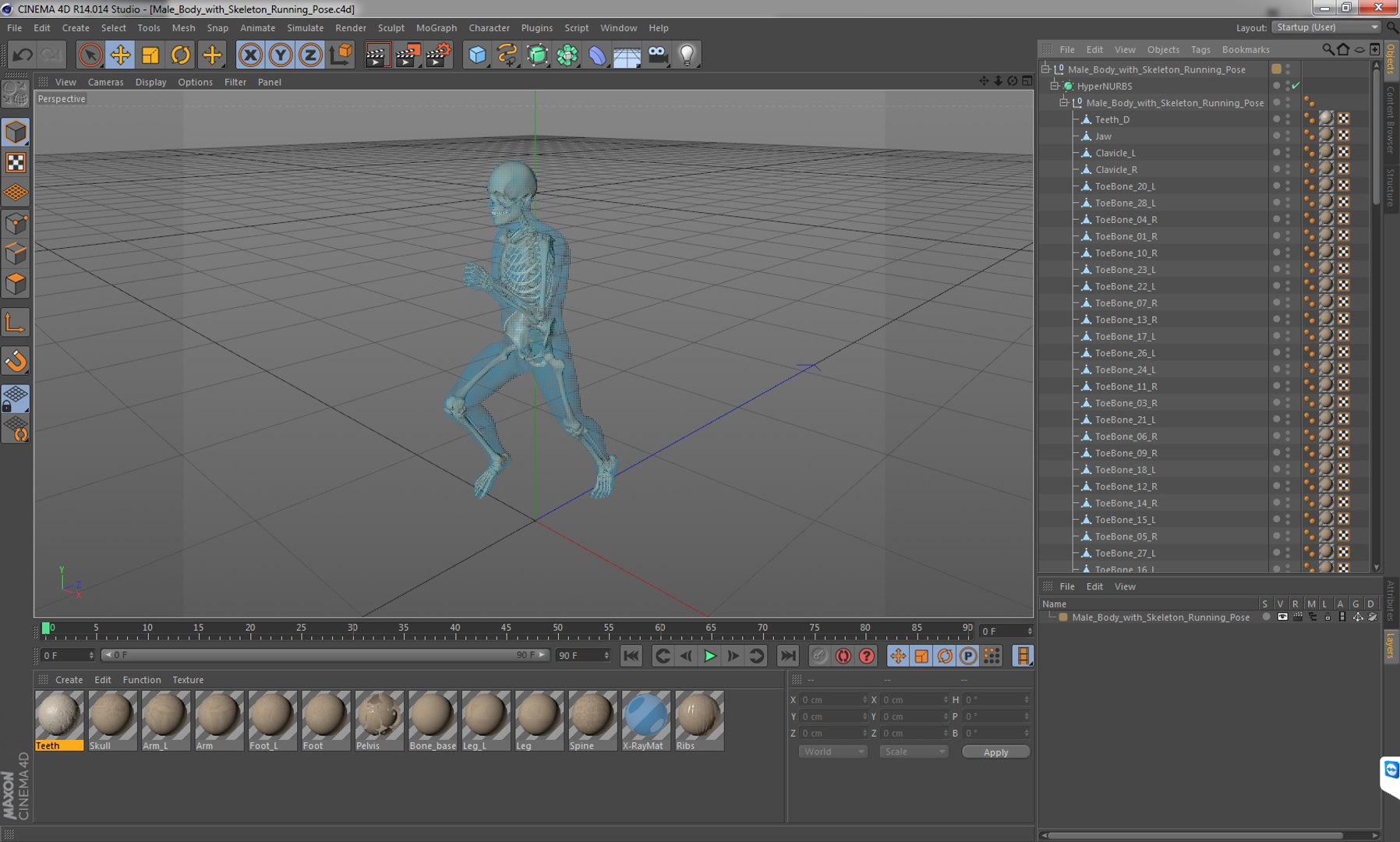Render to Picture Viewer
1400x842 pixels.
coord(408,55)
